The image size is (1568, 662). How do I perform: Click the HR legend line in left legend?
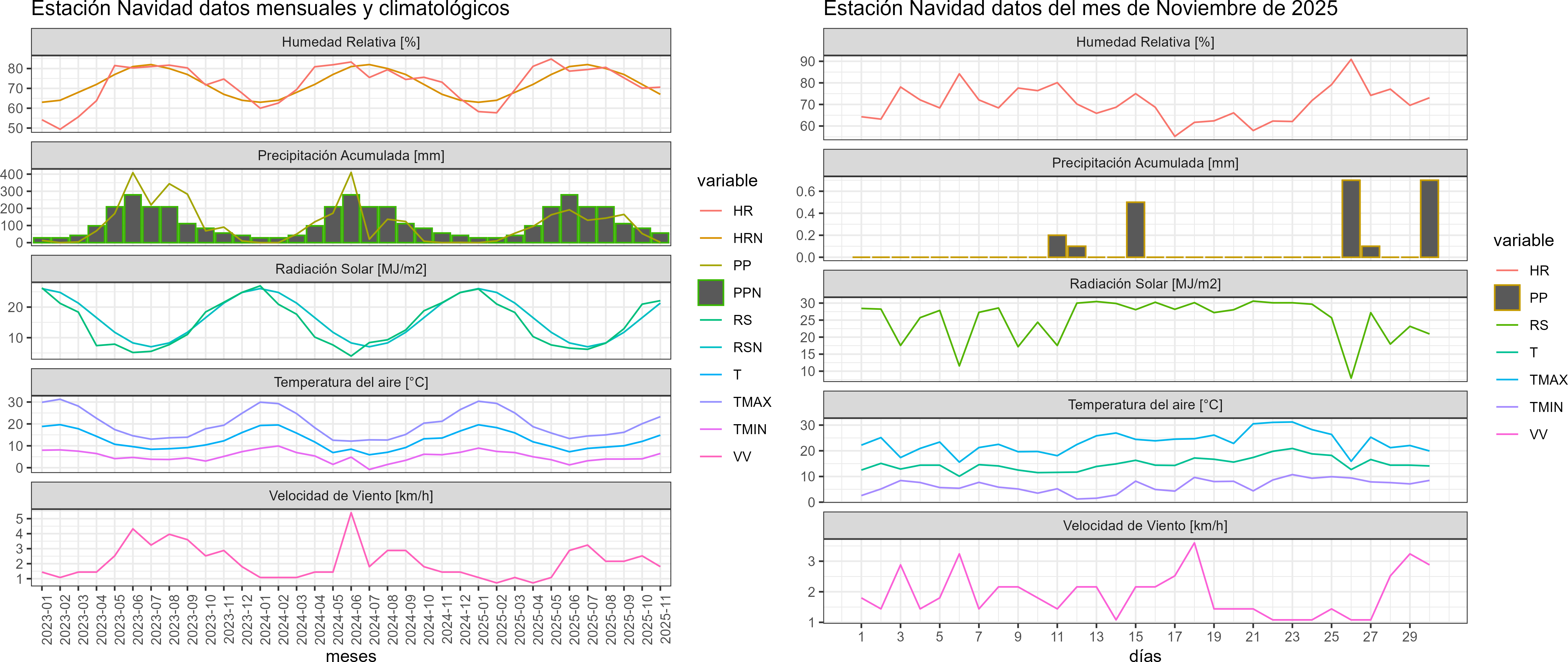click(x=710, y=211)
